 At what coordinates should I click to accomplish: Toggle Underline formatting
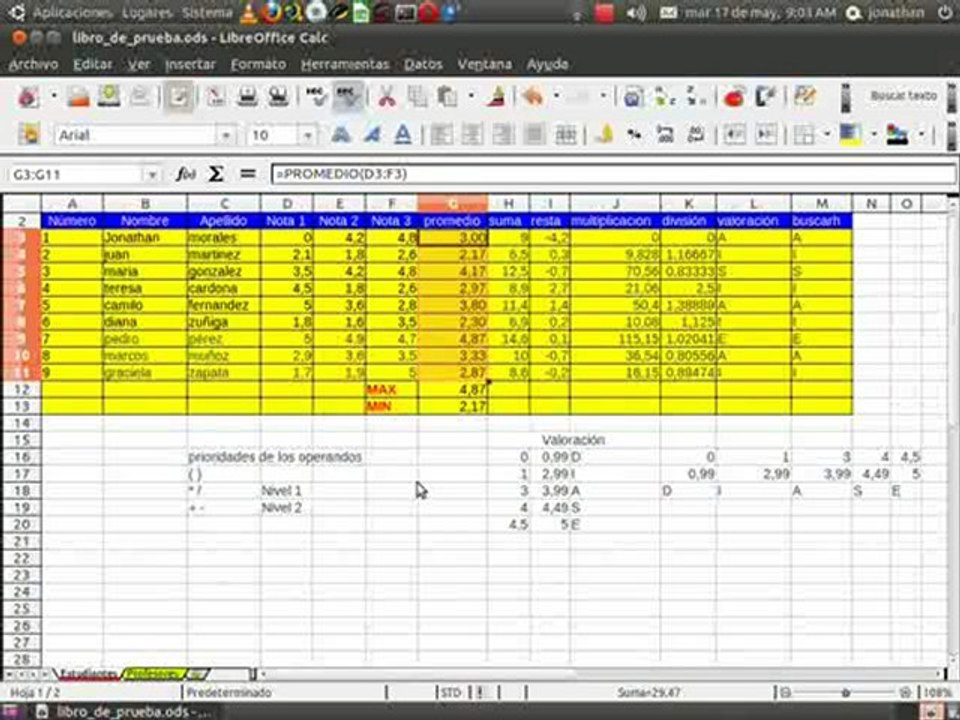point(402,134)
